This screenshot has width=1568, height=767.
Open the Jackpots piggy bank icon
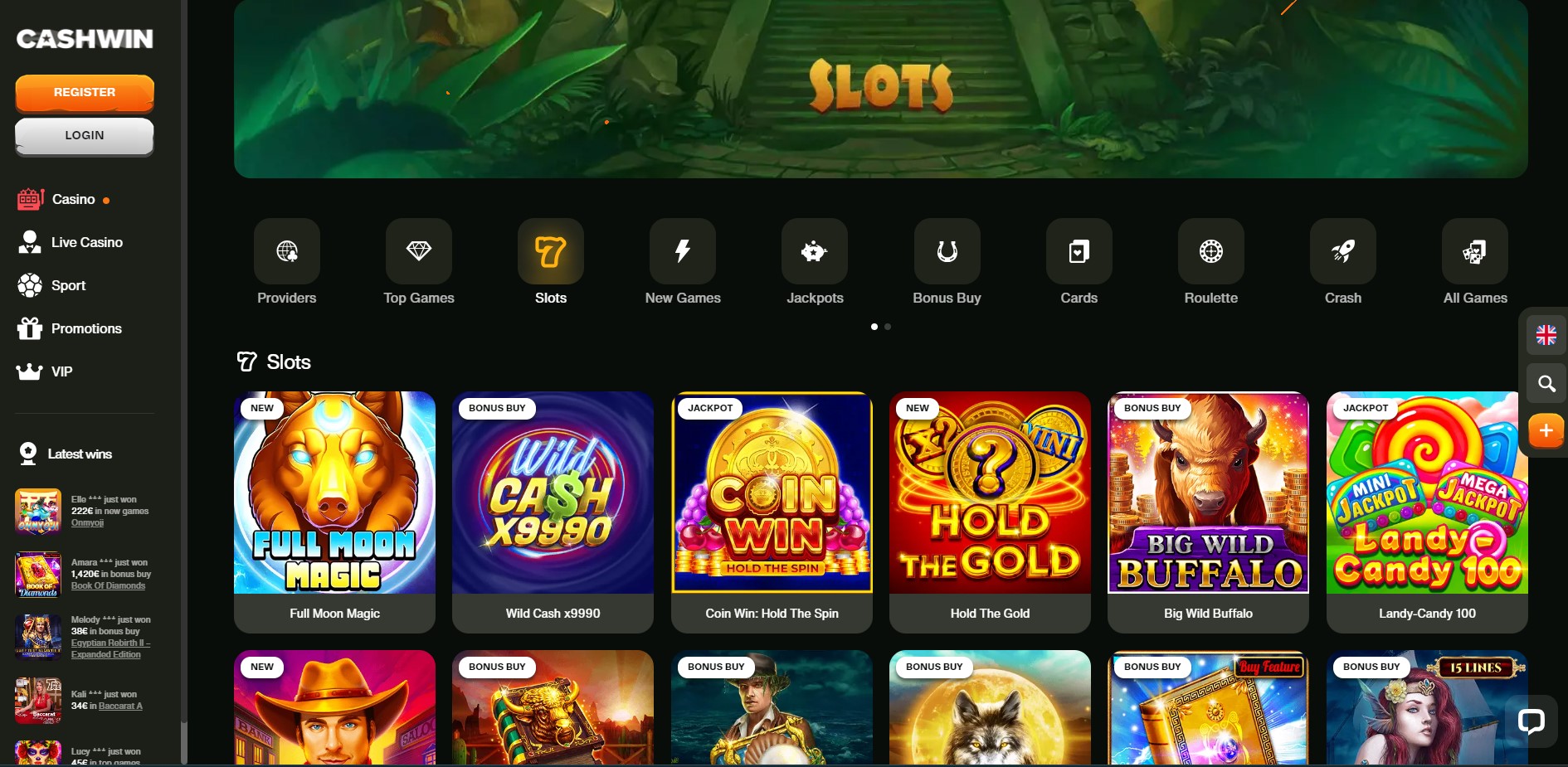(x=815, y=251)
